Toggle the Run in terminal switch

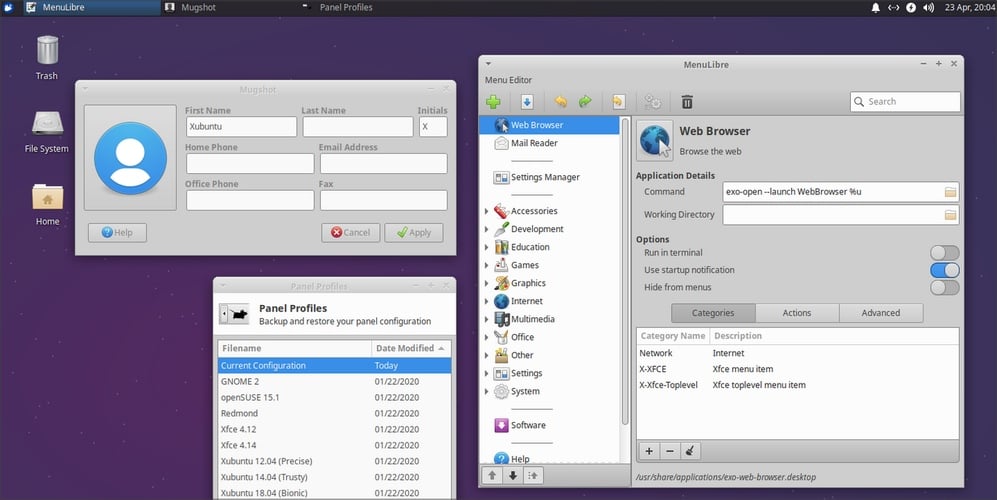(944, 253)
